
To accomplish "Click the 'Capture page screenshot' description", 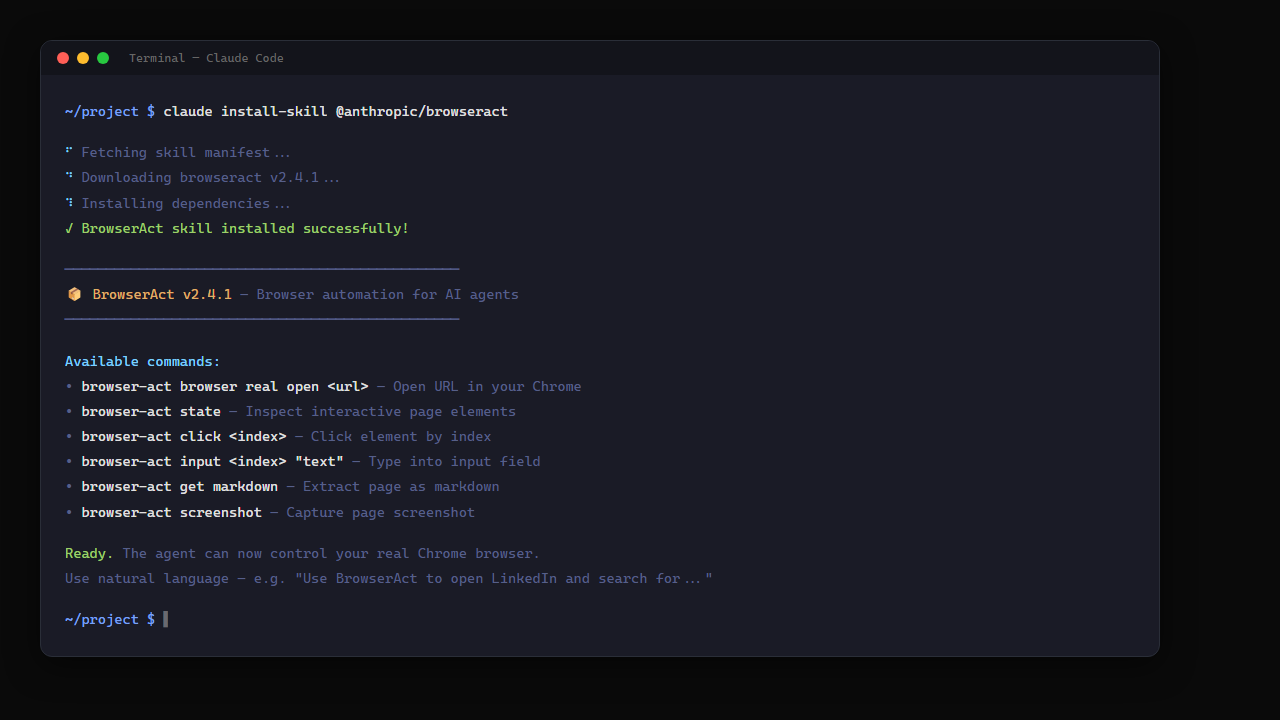I will [381, 512].
